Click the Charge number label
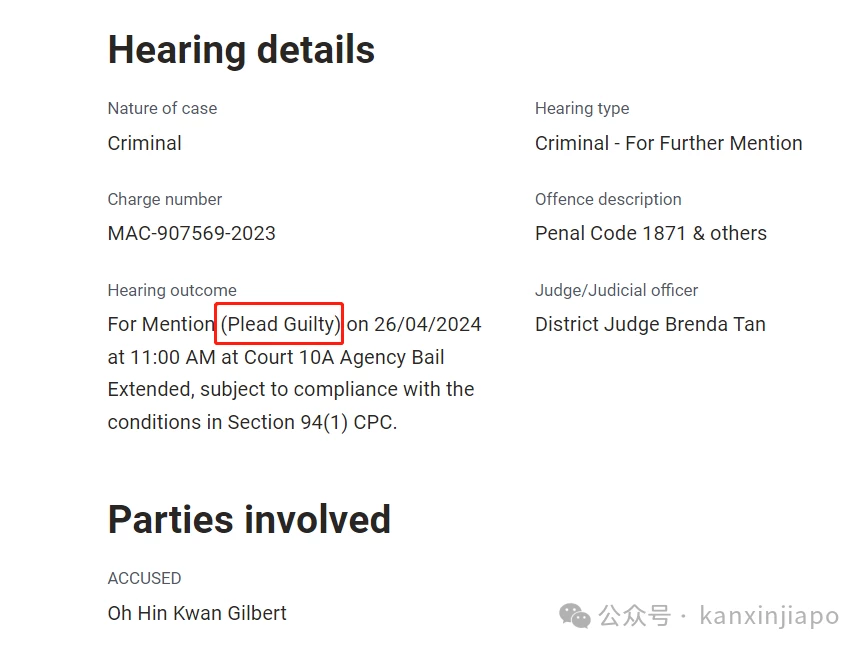The height and width of the screenshot is (650, 867). (165, 199)
